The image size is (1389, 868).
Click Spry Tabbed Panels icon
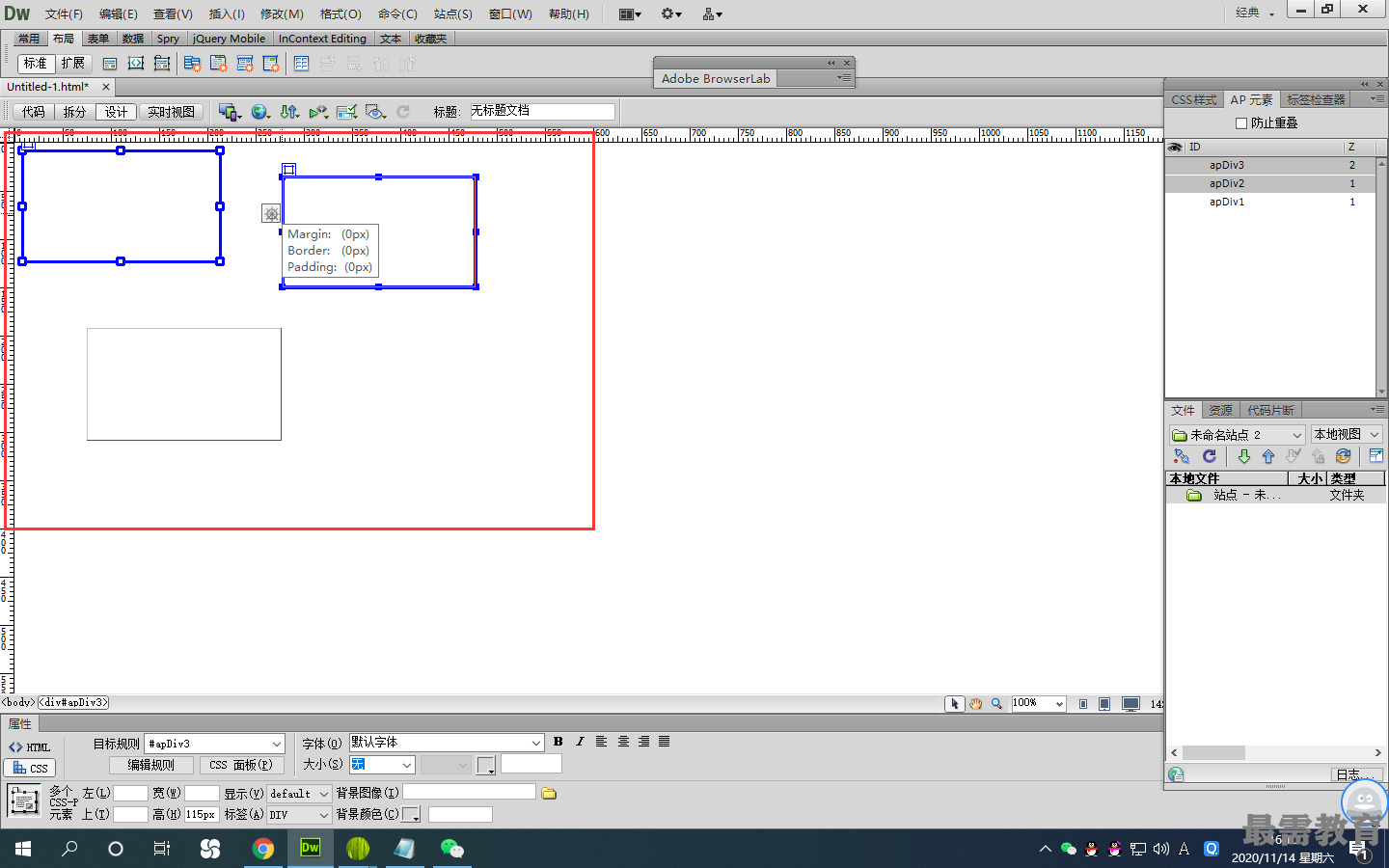[219, 64]
